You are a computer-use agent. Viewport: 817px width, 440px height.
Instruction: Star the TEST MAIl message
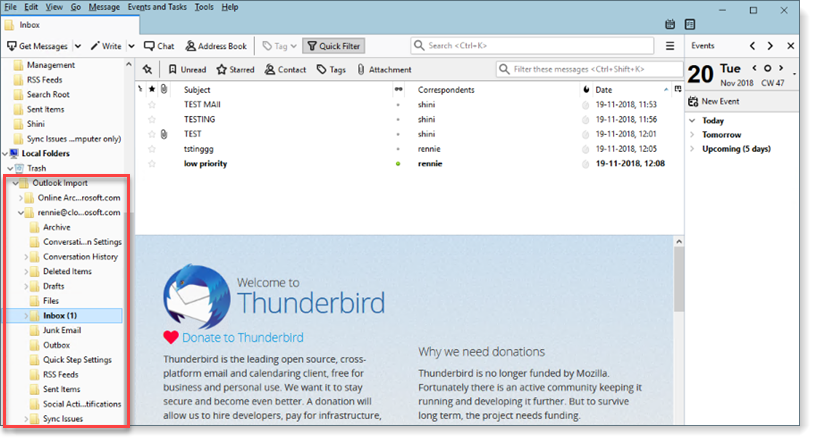pyautogui.click(x=152, y=104)
